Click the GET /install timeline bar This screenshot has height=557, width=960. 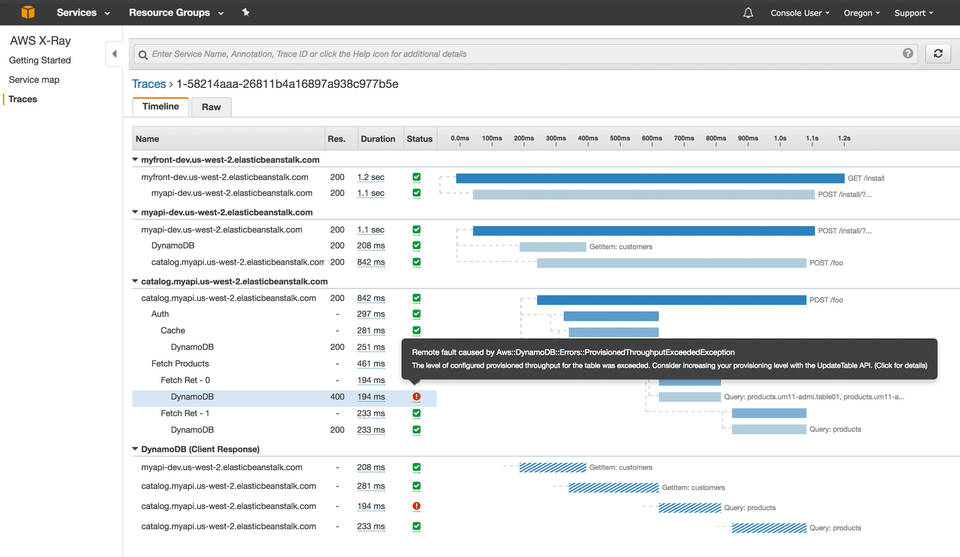(x=650, y=178)
